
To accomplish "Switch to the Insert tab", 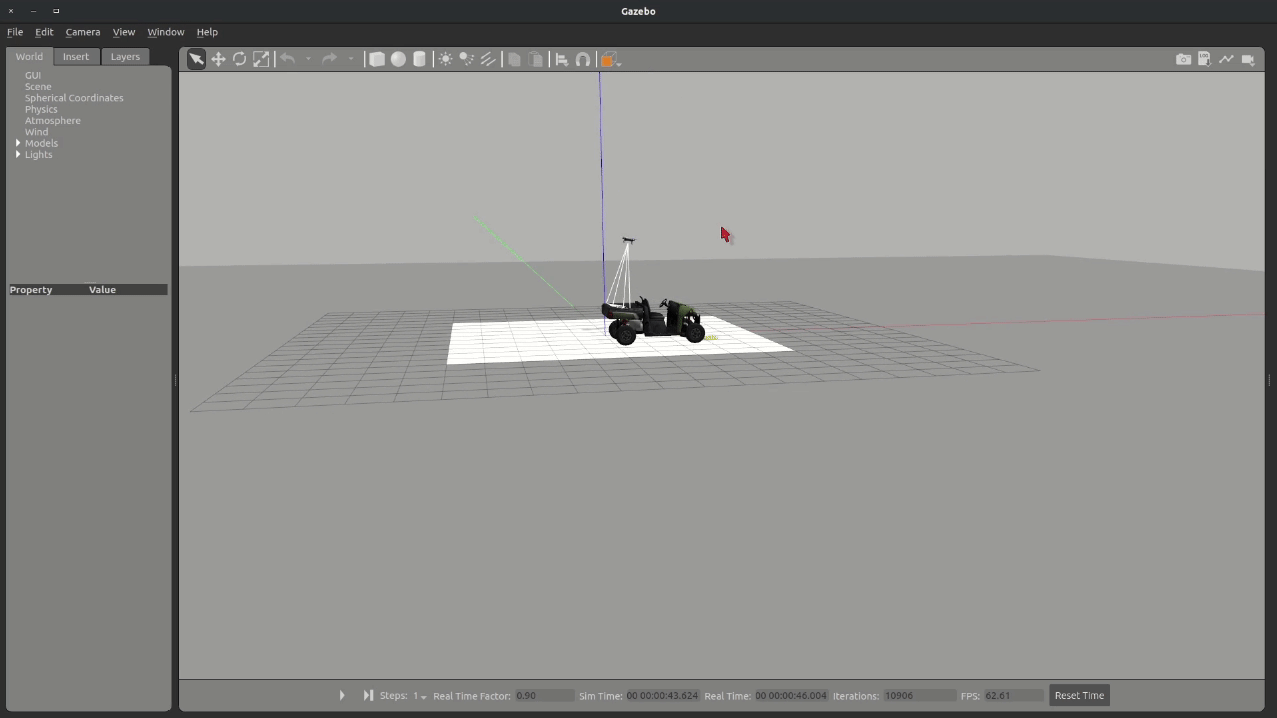I will pos(76,57).
